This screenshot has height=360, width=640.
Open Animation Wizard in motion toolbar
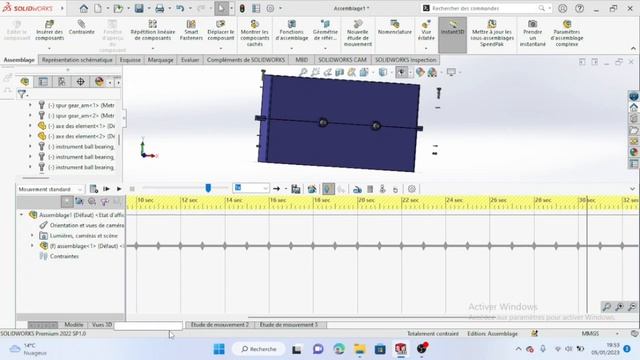[312, 189]
